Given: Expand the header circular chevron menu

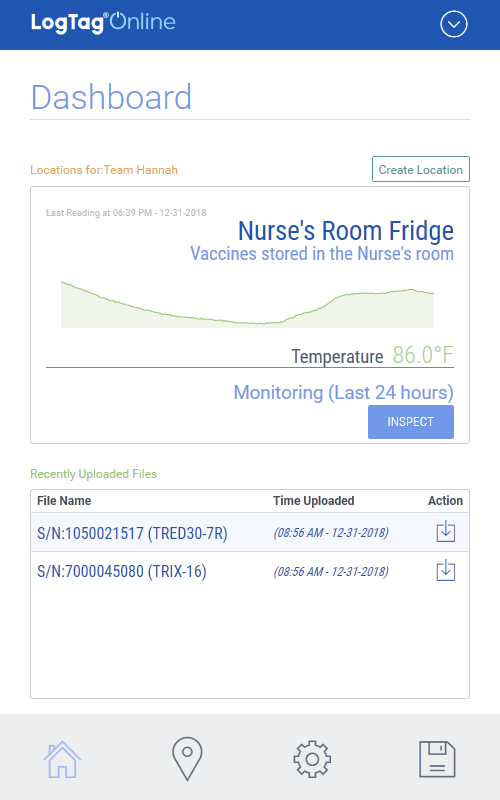Looking at the screenshot, I should 454,24.
